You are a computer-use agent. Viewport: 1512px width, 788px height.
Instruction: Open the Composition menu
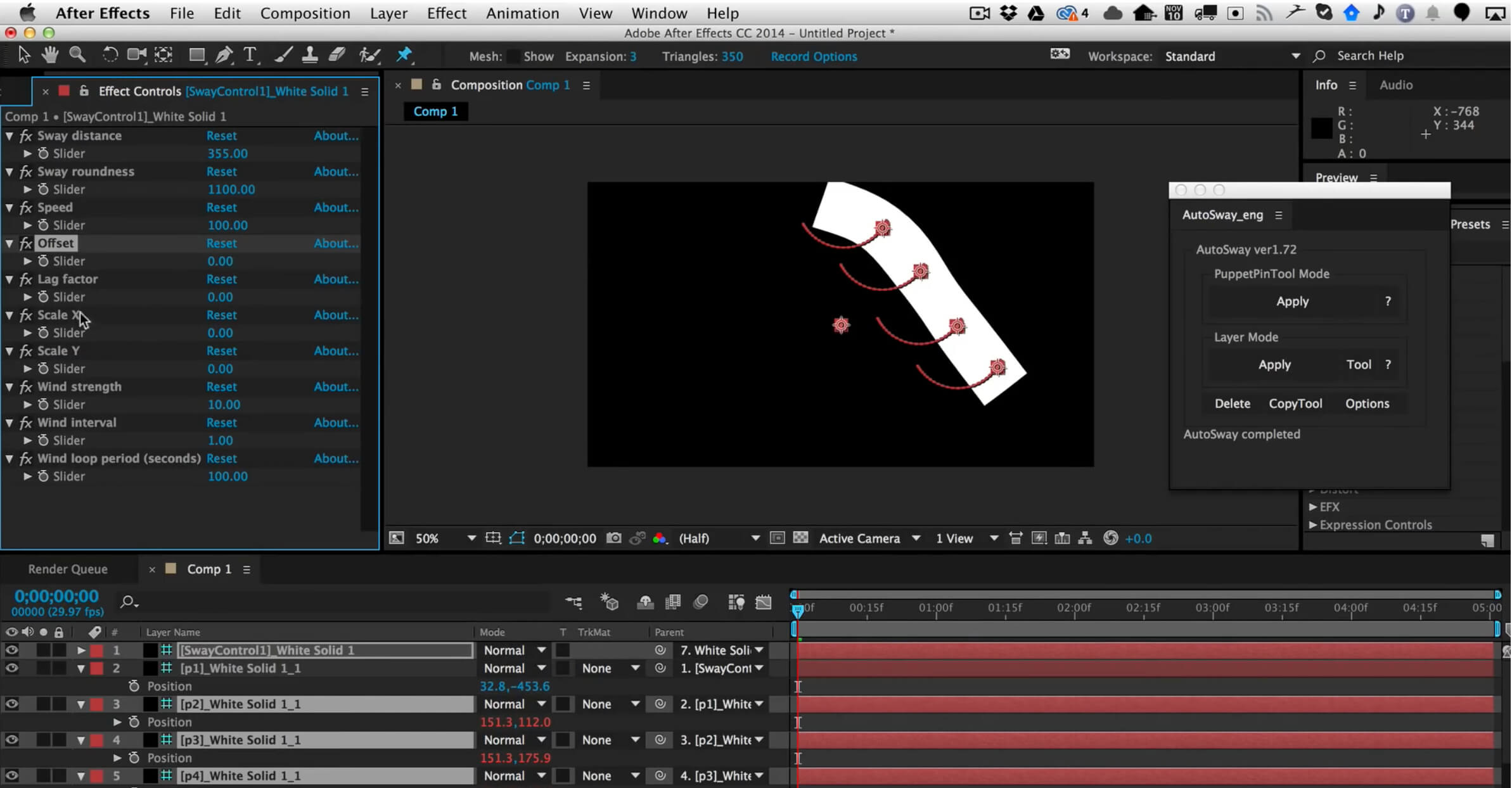pos(305,13)
